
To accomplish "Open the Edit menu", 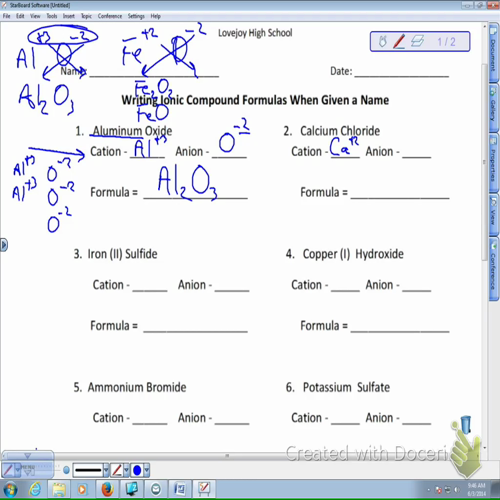I will [x=20, y=16].
